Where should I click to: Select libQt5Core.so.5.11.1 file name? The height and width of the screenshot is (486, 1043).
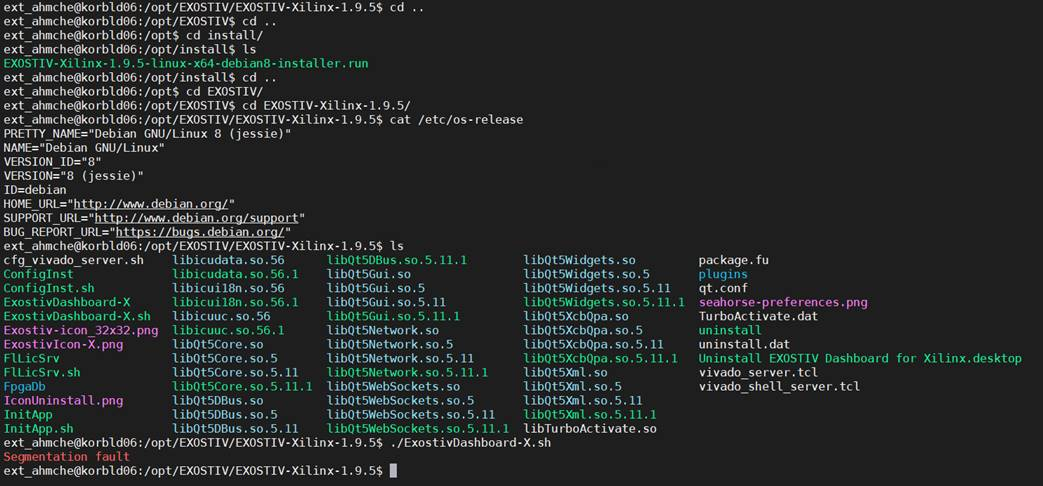point(242,386)
